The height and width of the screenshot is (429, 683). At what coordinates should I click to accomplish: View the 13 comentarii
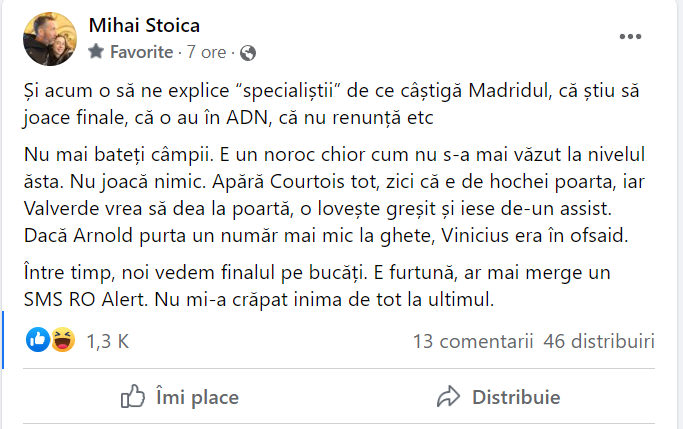tap(471, 341)
